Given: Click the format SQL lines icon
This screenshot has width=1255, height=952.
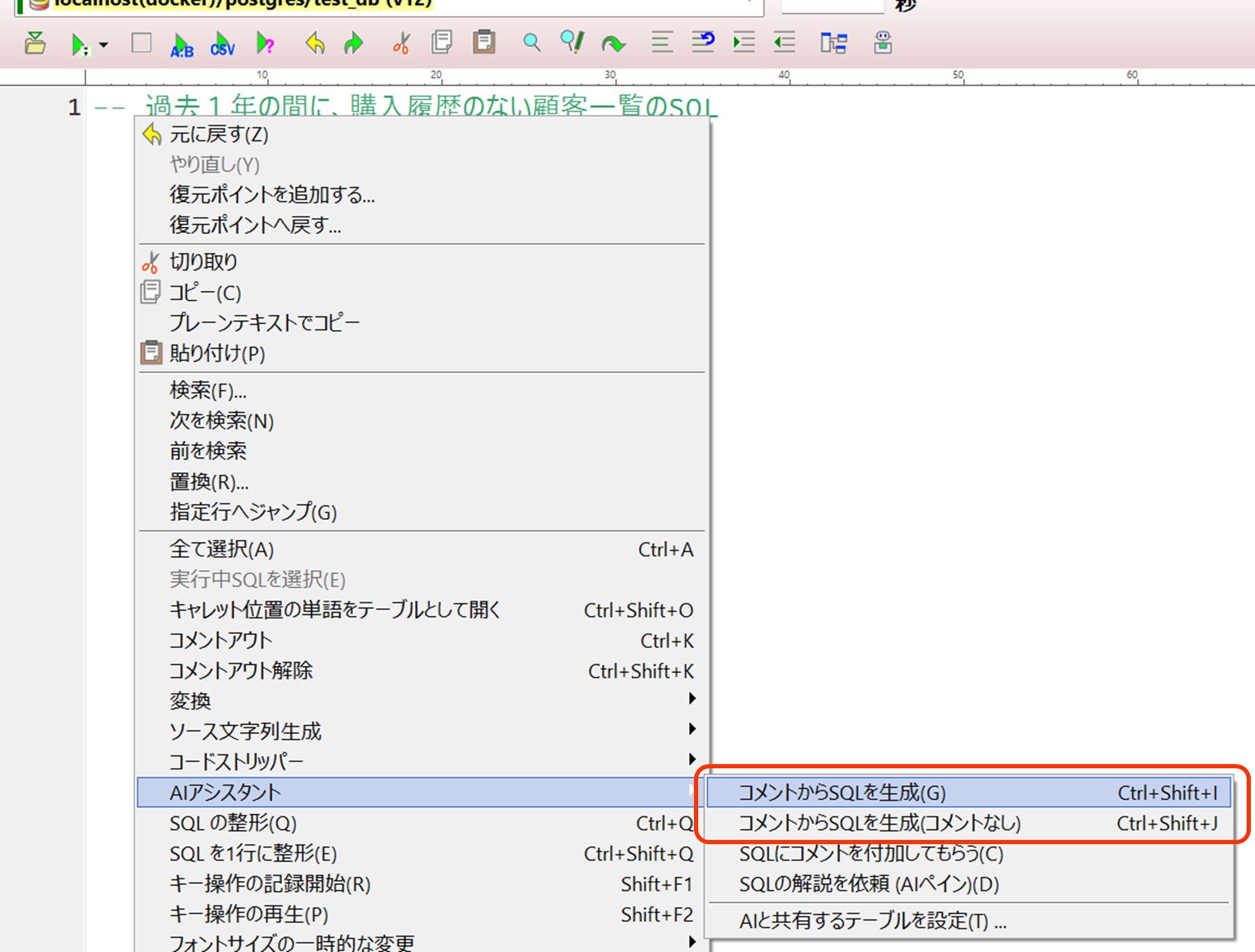Looking at the screenshot, I should pos(662,42).
